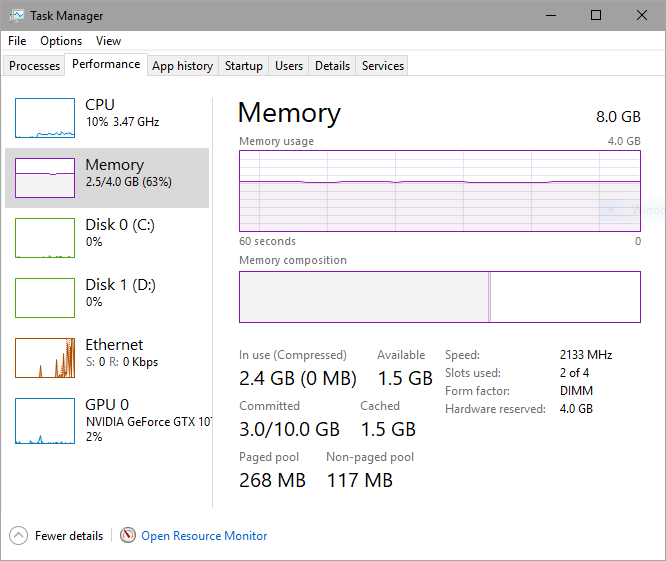Image resolution: width=666 pixels, height=561 pixels.
Task: Click the Task Manager title bar icon
Action: [x=16, y=16]
